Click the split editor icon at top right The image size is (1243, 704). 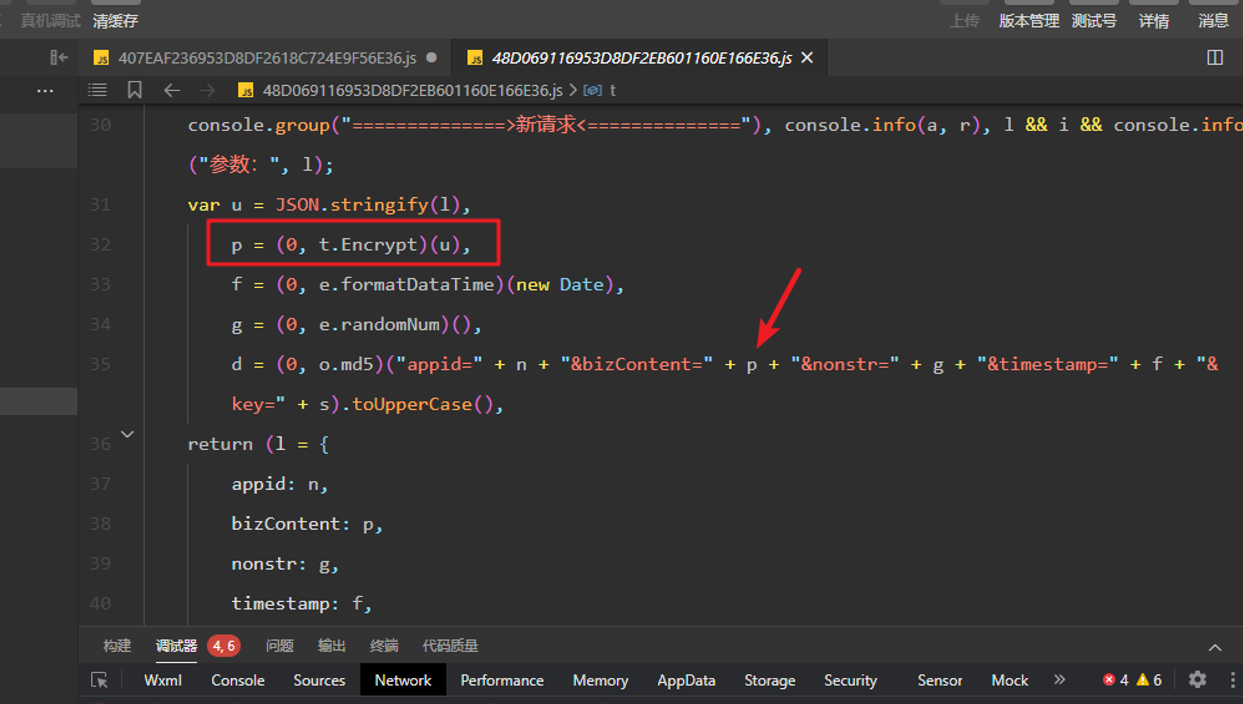coord(1215,58)
